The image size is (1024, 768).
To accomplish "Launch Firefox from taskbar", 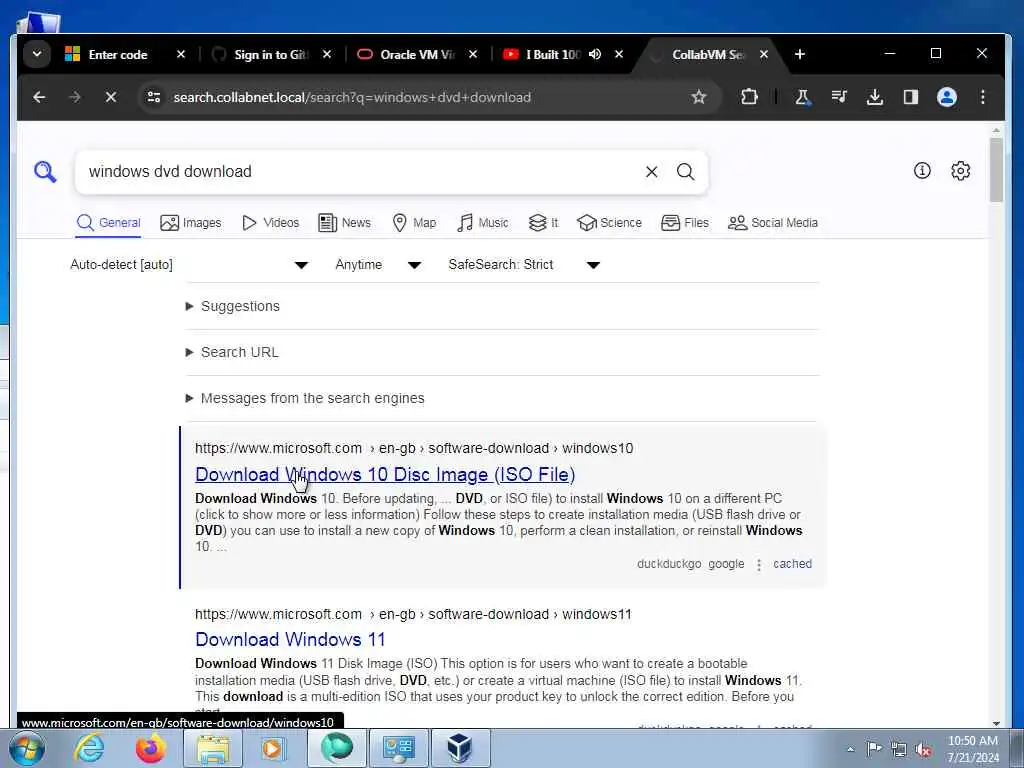I will [x=150, y=748].
